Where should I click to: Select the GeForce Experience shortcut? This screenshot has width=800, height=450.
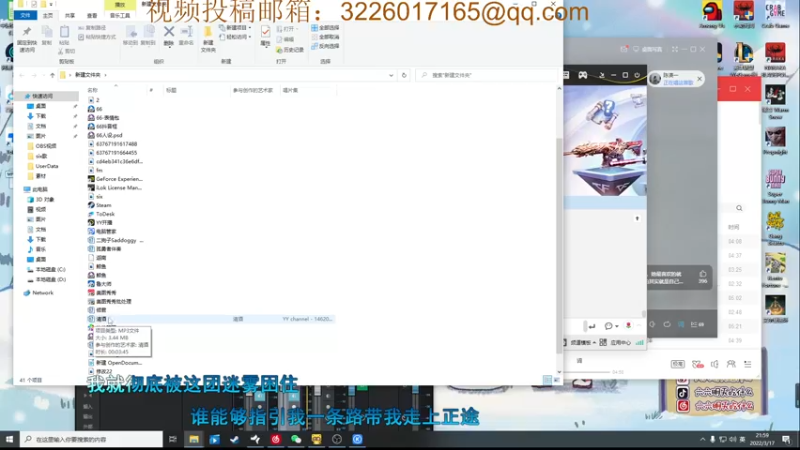pyautogui.click(x=115, y=179)
